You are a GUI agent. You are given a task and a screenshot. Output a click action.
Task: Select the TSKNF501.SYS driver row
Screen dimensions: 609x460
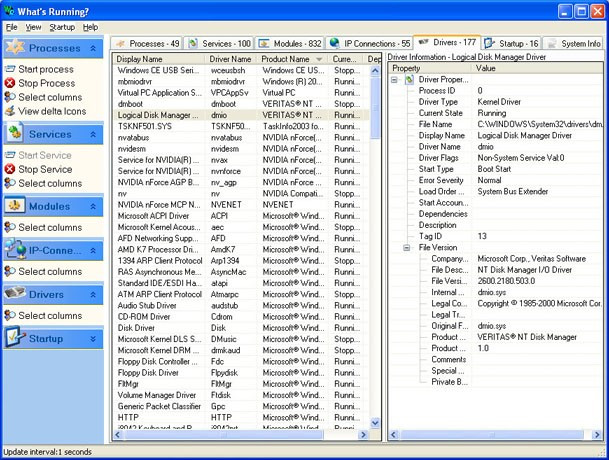pos(241,127)
